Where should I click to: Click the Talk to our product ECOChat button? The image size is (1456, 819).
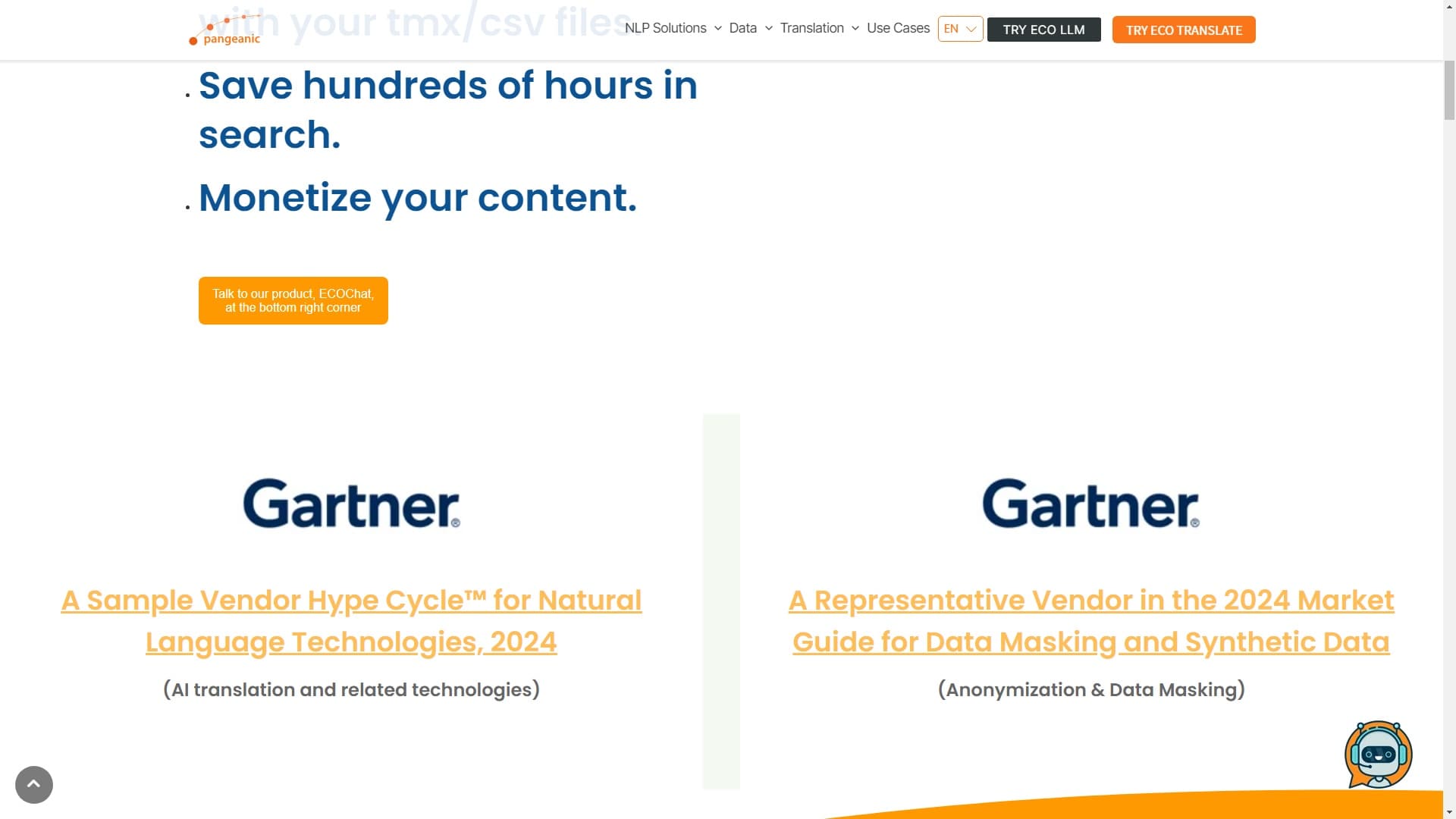(293, 300)
